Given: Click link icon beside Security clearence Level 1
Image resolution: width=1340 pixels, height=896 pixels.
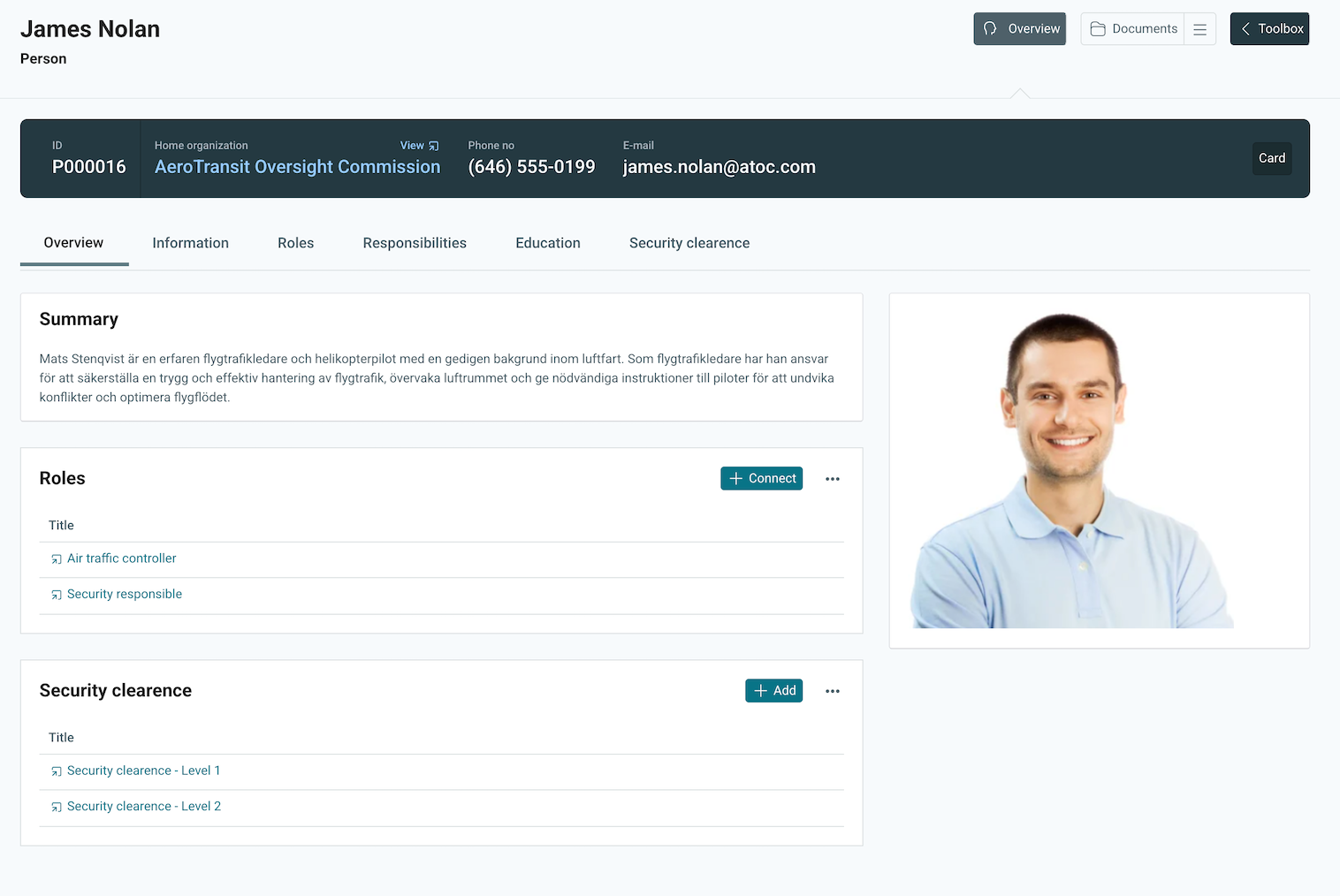Looking at the screenshot, I should coord(57,771).
